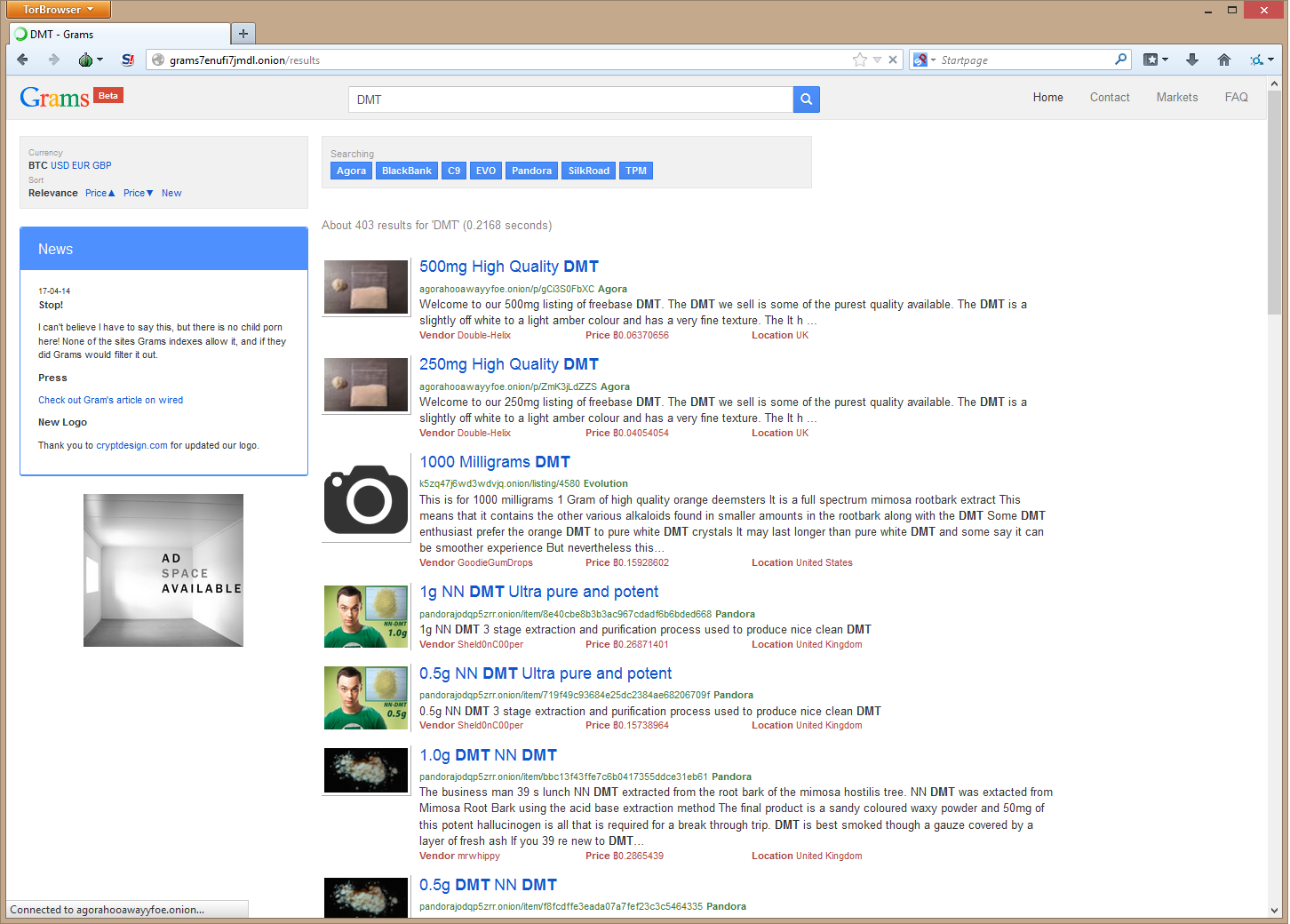Open Check out Gram's article on wired
Image resolution: width=1290 pixels, height=924 pixels.
(x=110, y=400)
